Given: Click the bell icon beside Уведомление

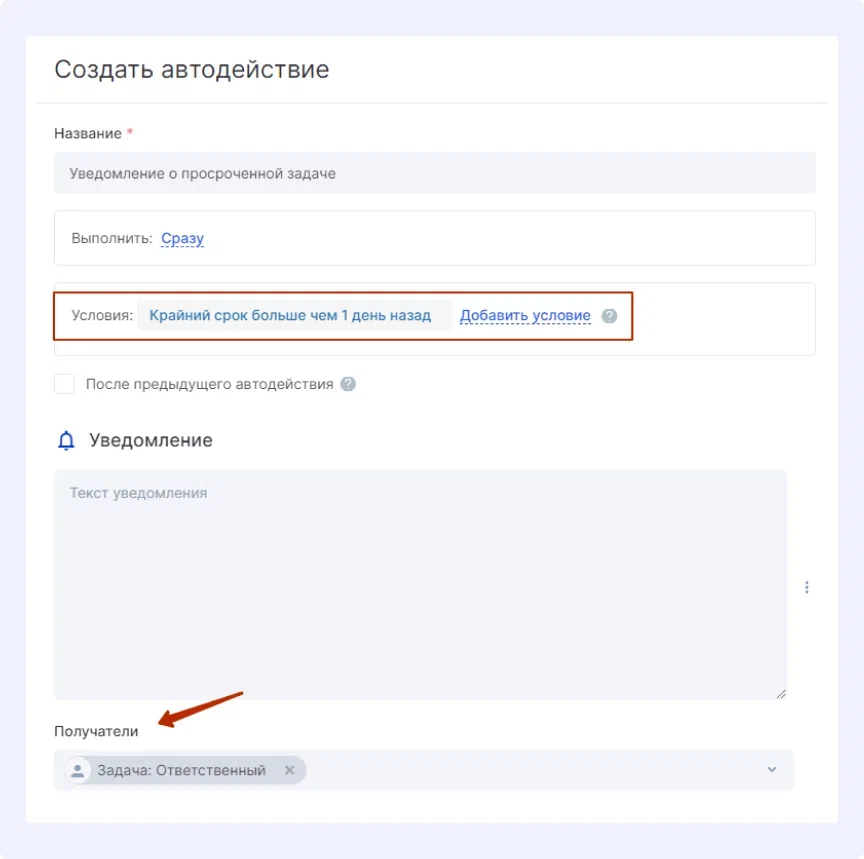Looking at the screenshot, I should (64, 440).
